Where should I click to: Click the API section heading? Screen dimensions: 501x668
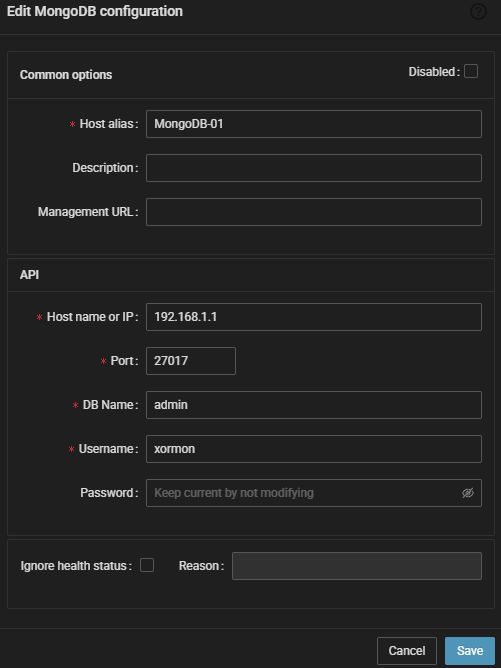click(x=29, y=275)
